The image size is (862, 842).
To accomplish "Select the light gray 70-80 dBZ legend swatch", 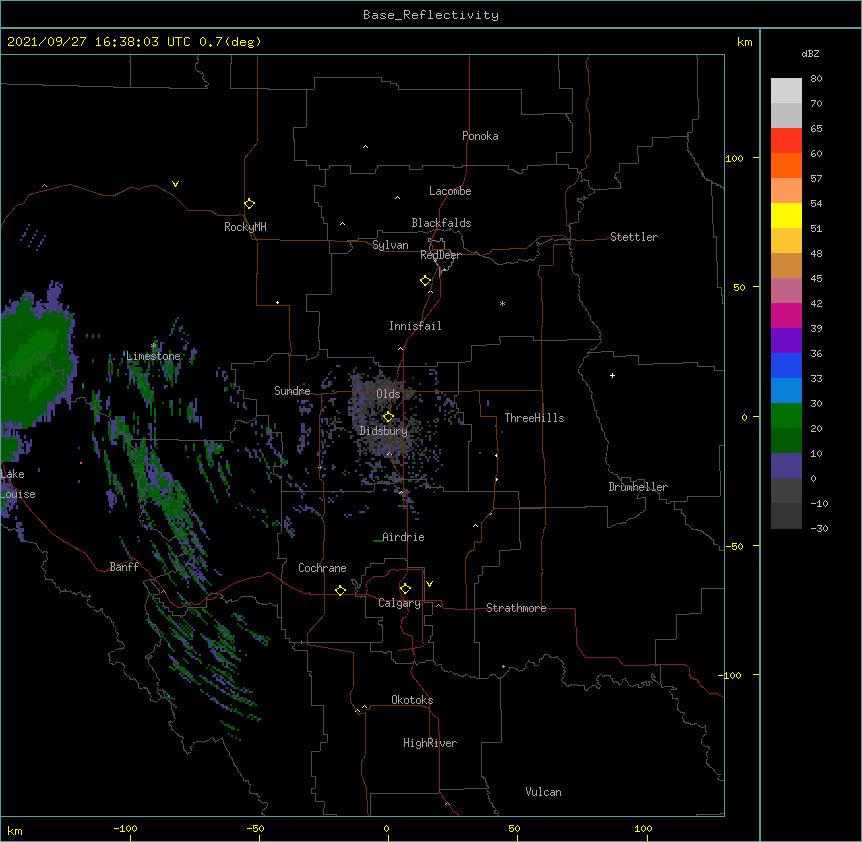I will pyautogui.click(x=786, y=91).
